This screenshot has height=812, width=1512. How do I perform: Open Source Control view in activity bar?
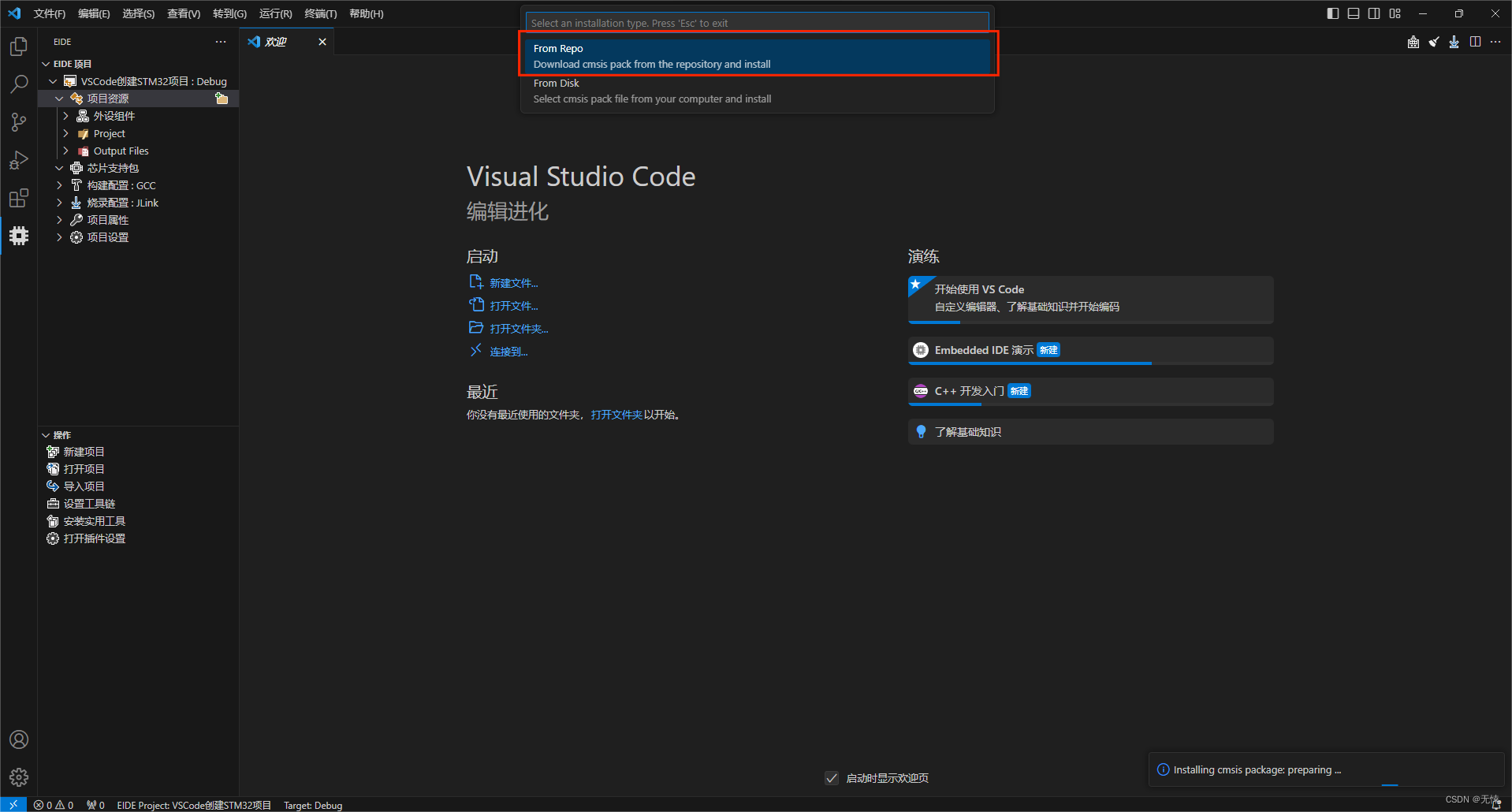tap(19, 122)
